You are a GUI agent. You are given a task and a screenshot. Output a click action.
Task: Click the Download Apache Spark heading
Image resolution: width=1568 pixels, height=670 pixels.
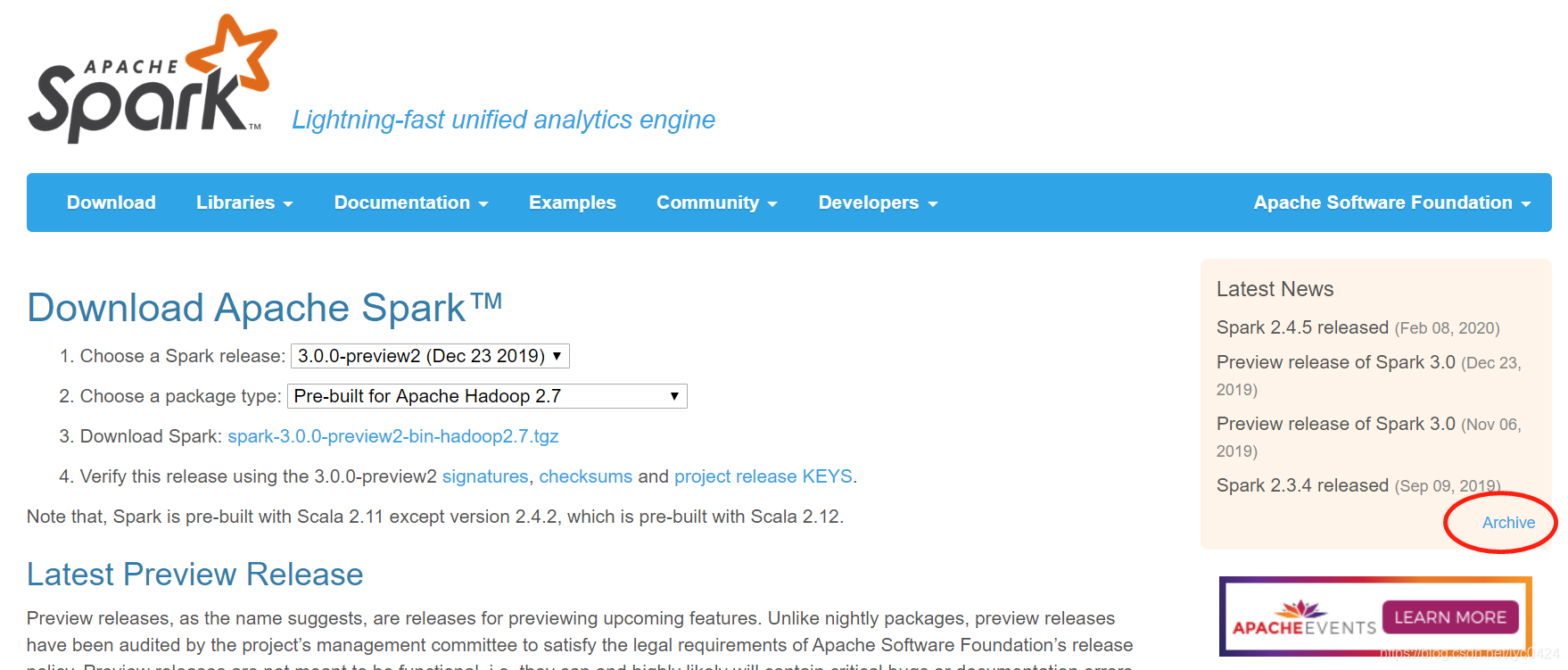tap(265, 308)
